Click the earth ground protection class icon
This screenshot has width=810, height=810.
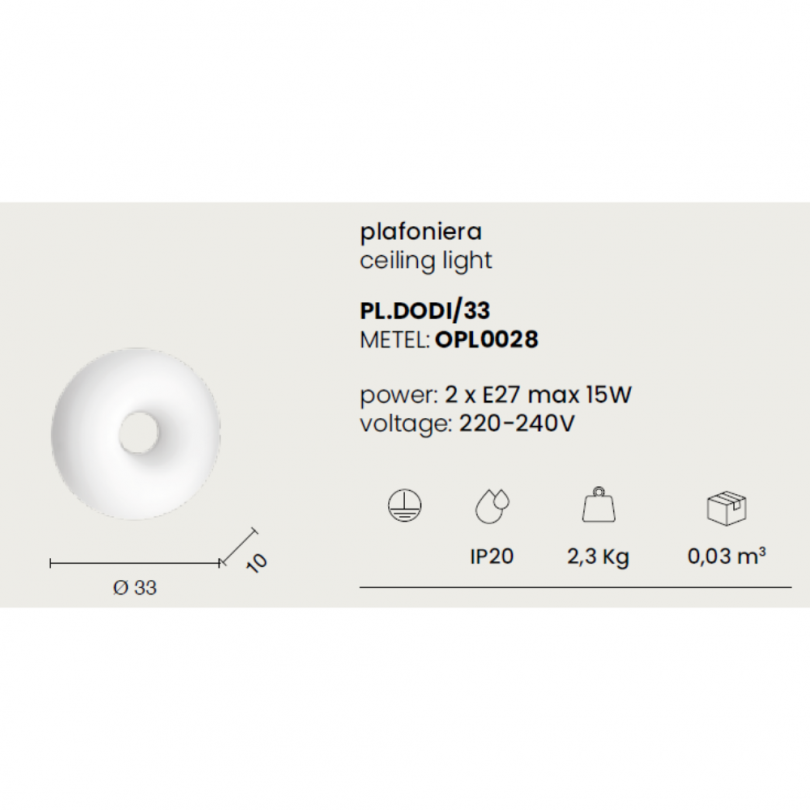(404, 505)
